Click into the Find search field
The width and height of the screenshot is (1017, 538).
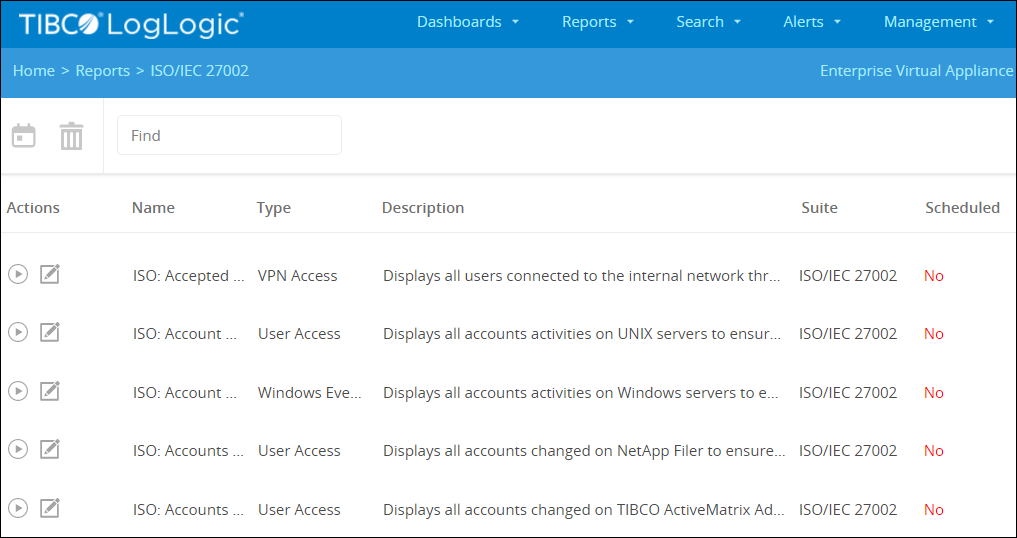click(x=229, y=135)
